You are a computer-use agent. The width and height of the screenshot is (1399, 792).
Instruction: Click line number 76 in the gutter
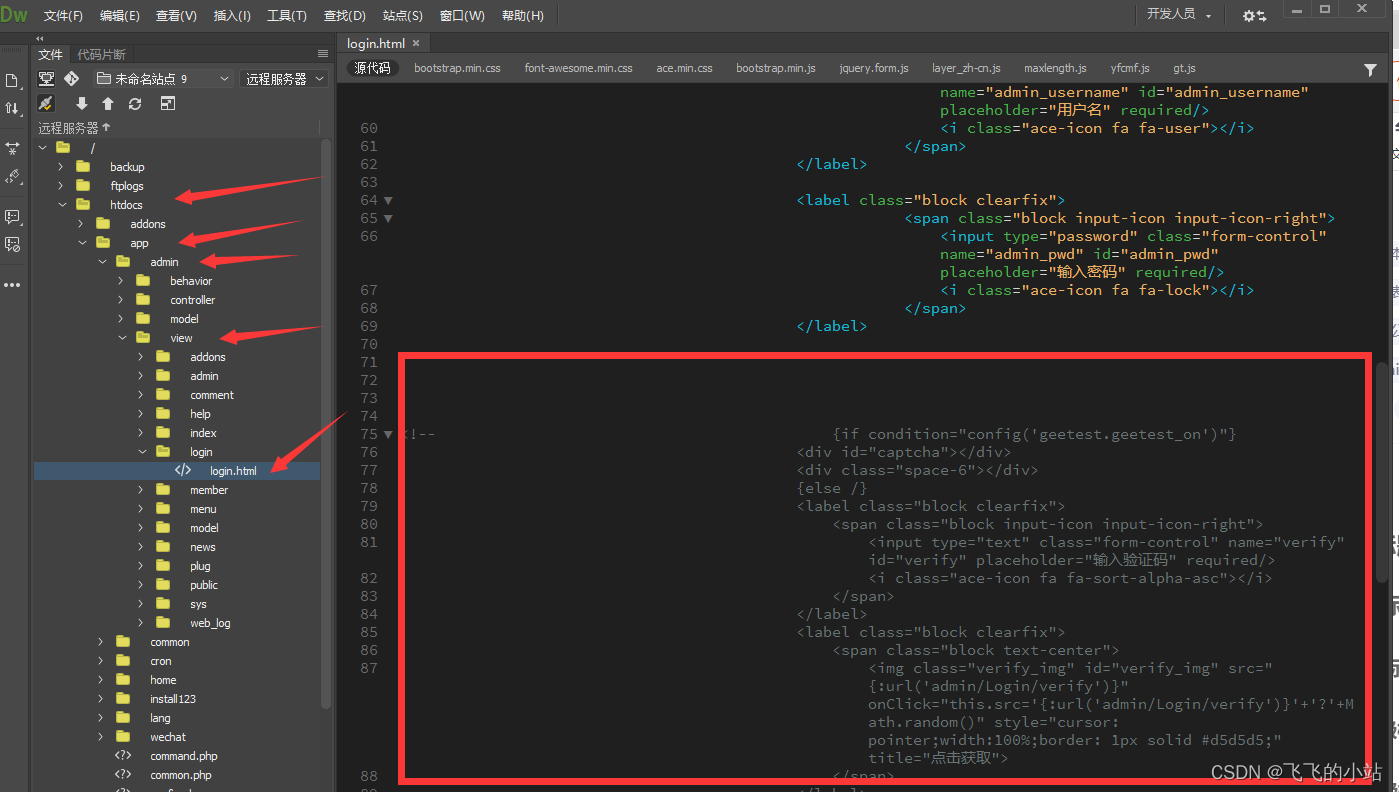pos(369,452)
